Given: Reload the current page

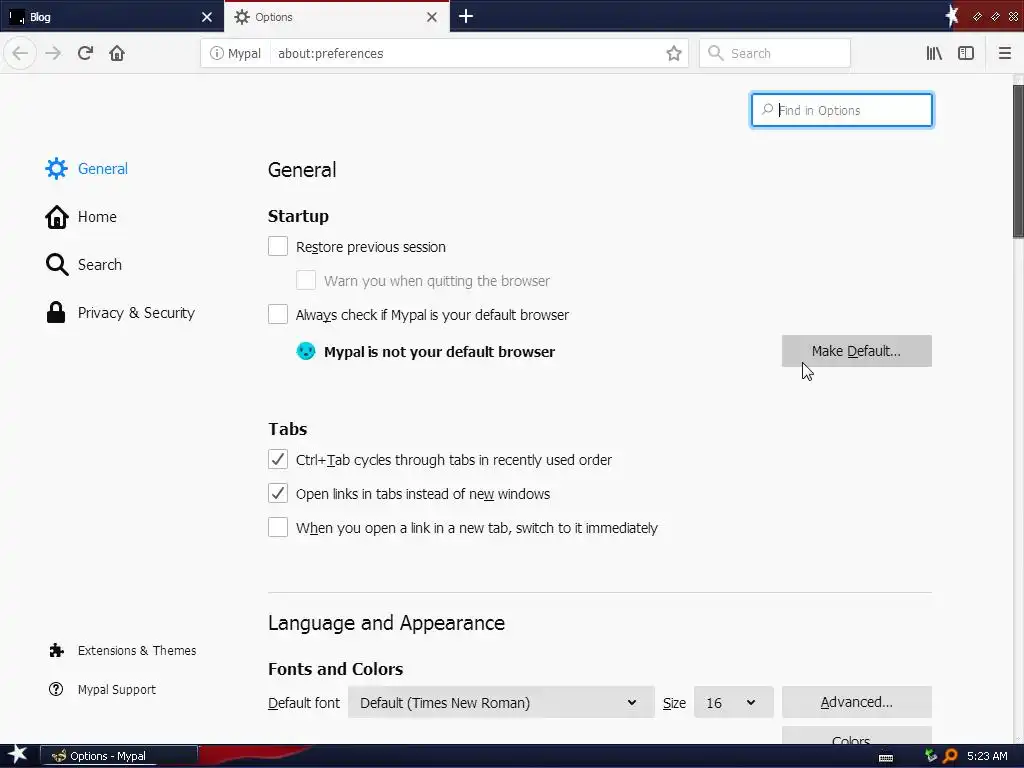Looking at the screenshot, I should pyautogui.click(x=85, y=53).
